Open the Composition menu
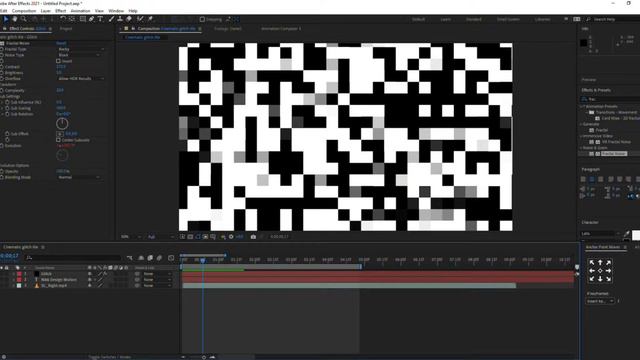The height and width of the screenshot is (360, 640). (24, 11)
